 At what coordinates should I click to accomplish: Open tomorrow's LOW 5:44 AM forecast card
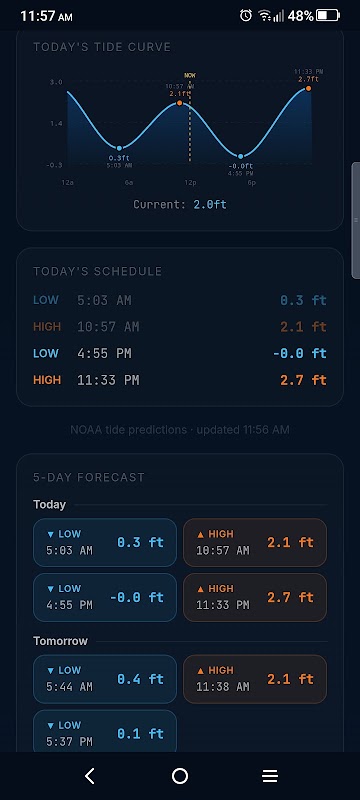pos(105,679)
